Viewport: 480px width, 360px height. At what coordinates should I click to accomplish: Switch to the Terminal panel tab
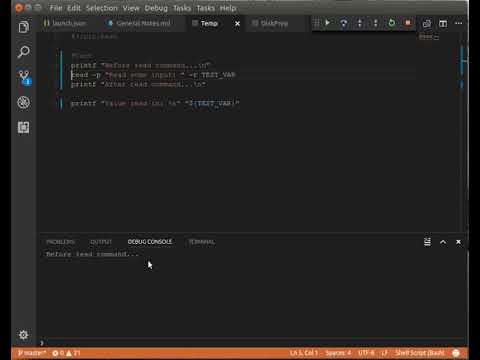click(x=202, y=242)
